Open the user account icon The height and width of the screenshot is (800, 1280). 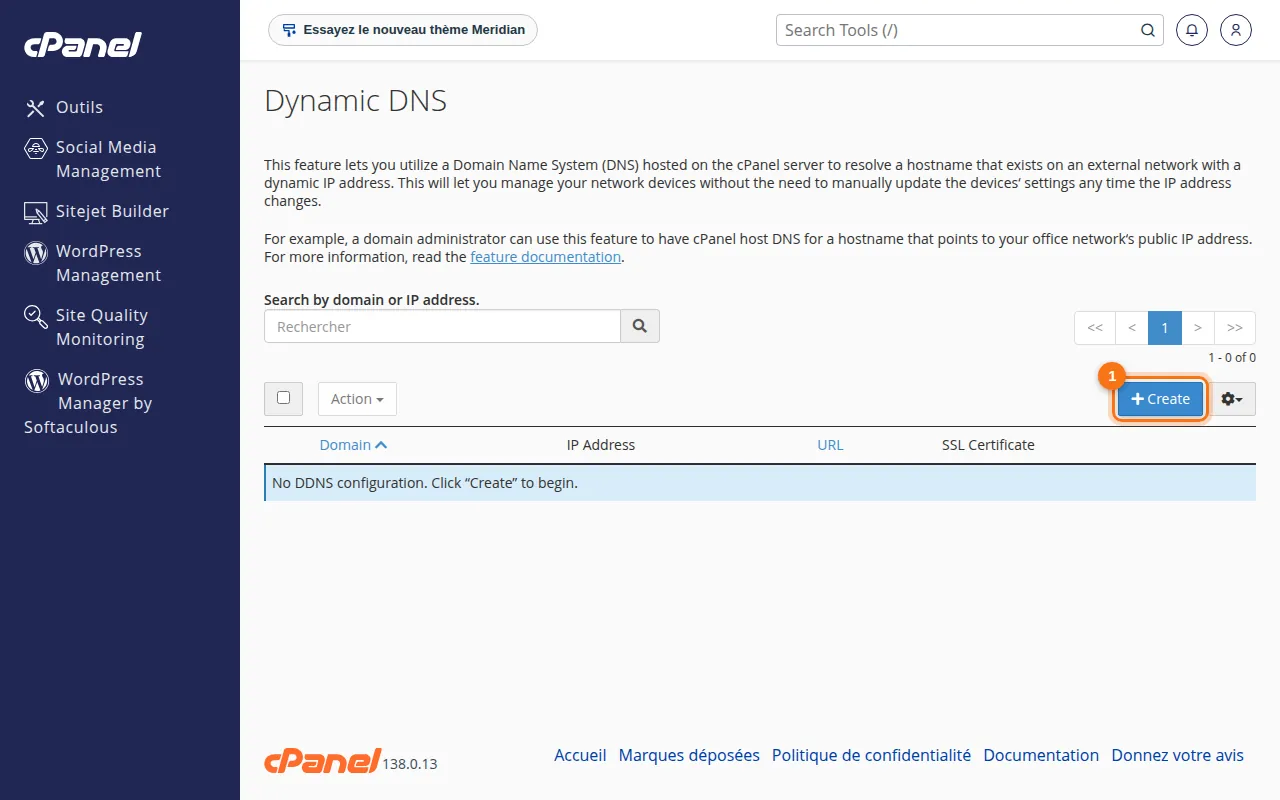(1236, 30)
